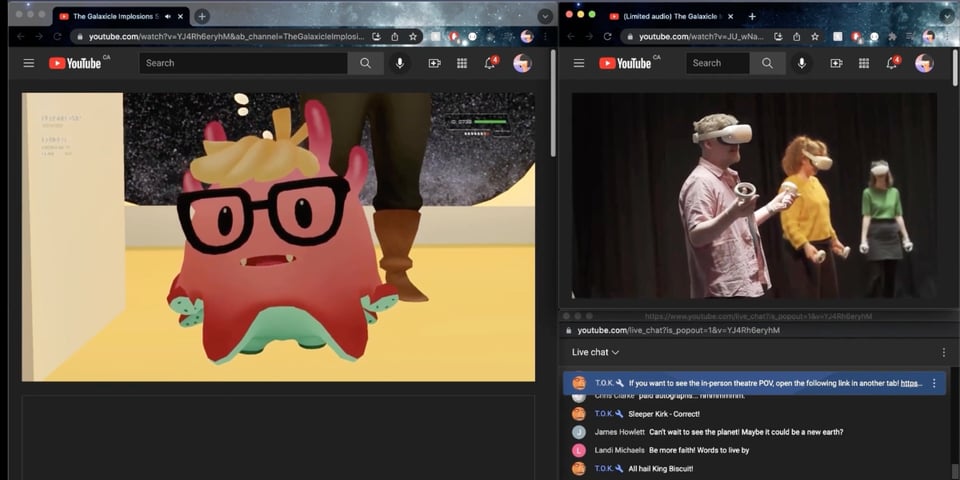Open YouTube apps grid in right window
This screenshot has width=960, height=480.
(x=864, y=63)
